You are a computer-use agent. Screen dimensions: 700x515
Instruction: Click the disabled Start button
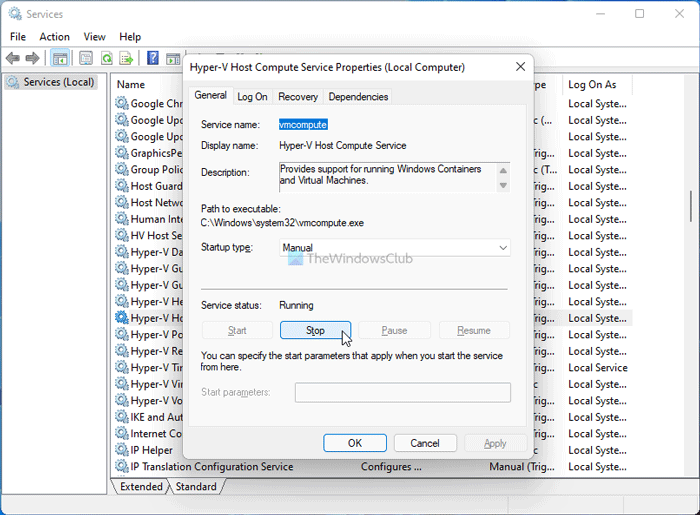pyautogui.click(x=237, y=330)
